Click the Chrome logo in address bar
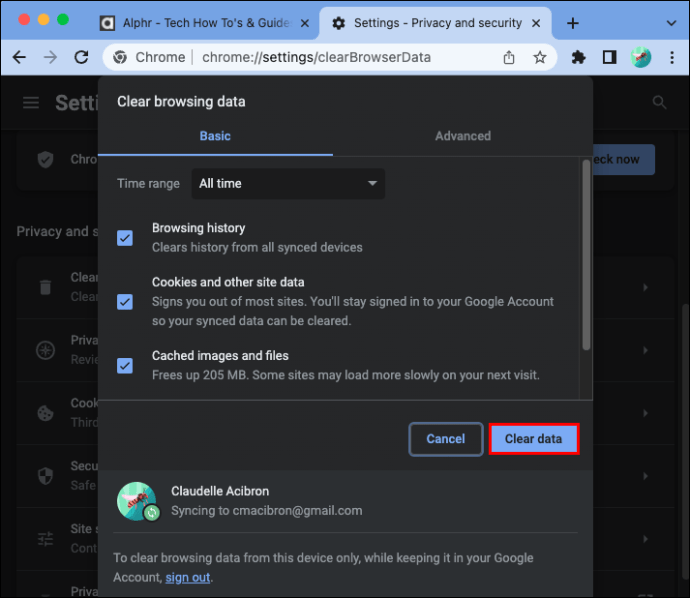 click(x=120, y=57)
